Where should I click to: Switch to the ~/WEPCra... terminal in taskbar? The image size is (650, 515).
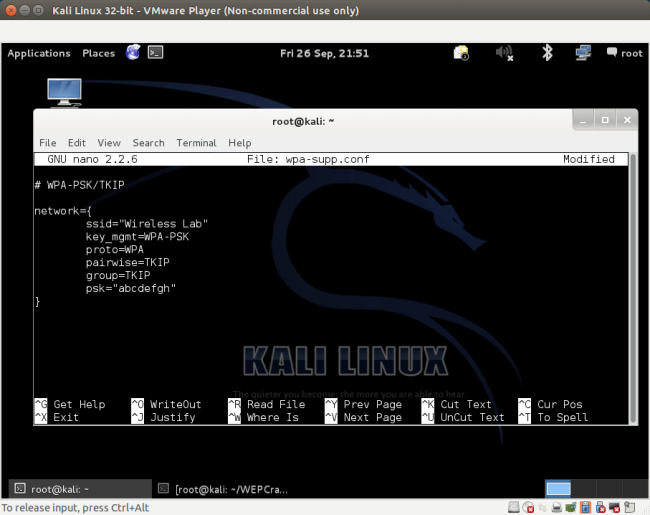(x=225, y=489)
